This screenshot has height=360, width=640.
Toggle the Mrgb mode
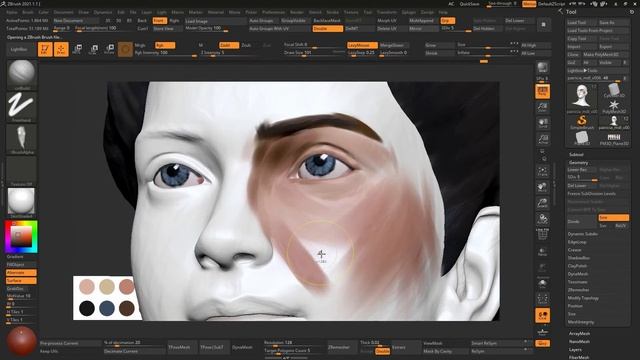[140, 45]
